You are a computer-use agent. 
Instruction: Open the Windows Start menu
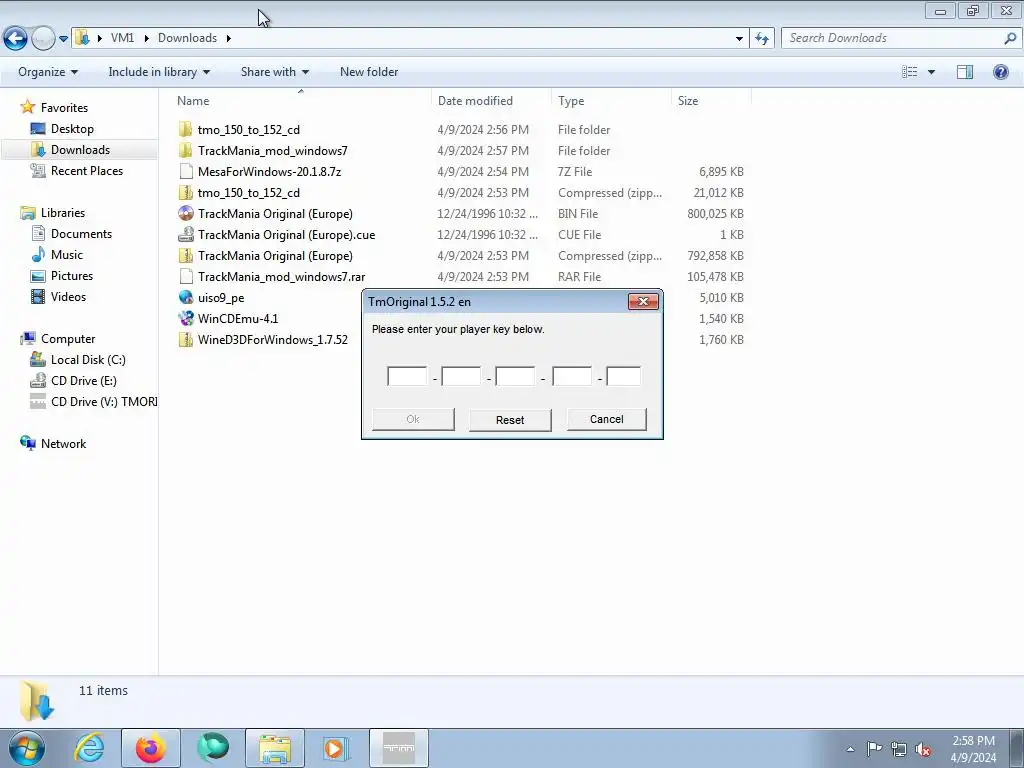pyautogui.click(x=27, y=748)
